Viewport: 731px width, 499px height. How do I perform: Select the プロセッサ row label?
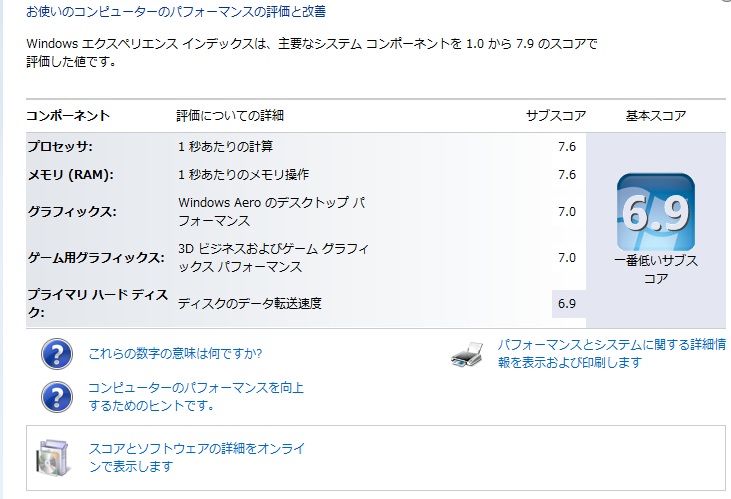point(60,146)
